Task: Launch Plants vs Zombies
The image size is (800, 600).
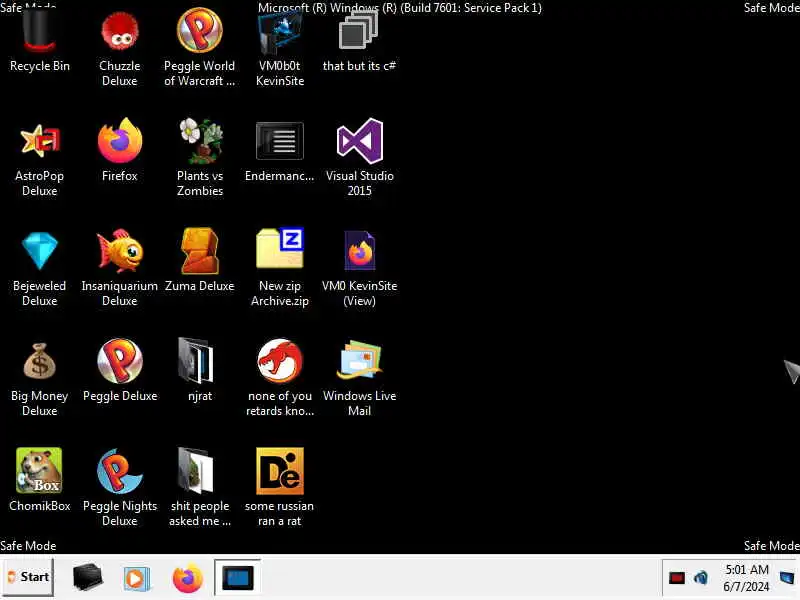Action: coord(199,158)
